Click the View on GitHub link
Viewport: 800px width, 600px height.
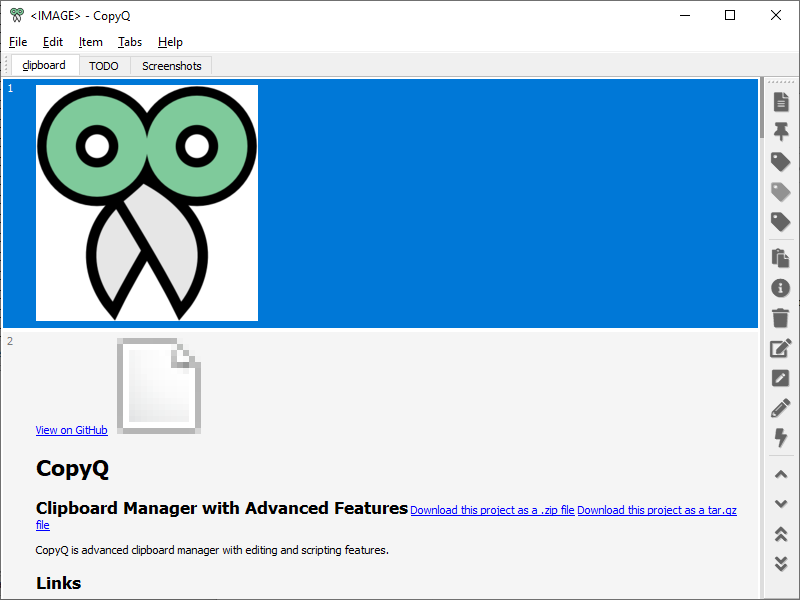pos(71,430)
